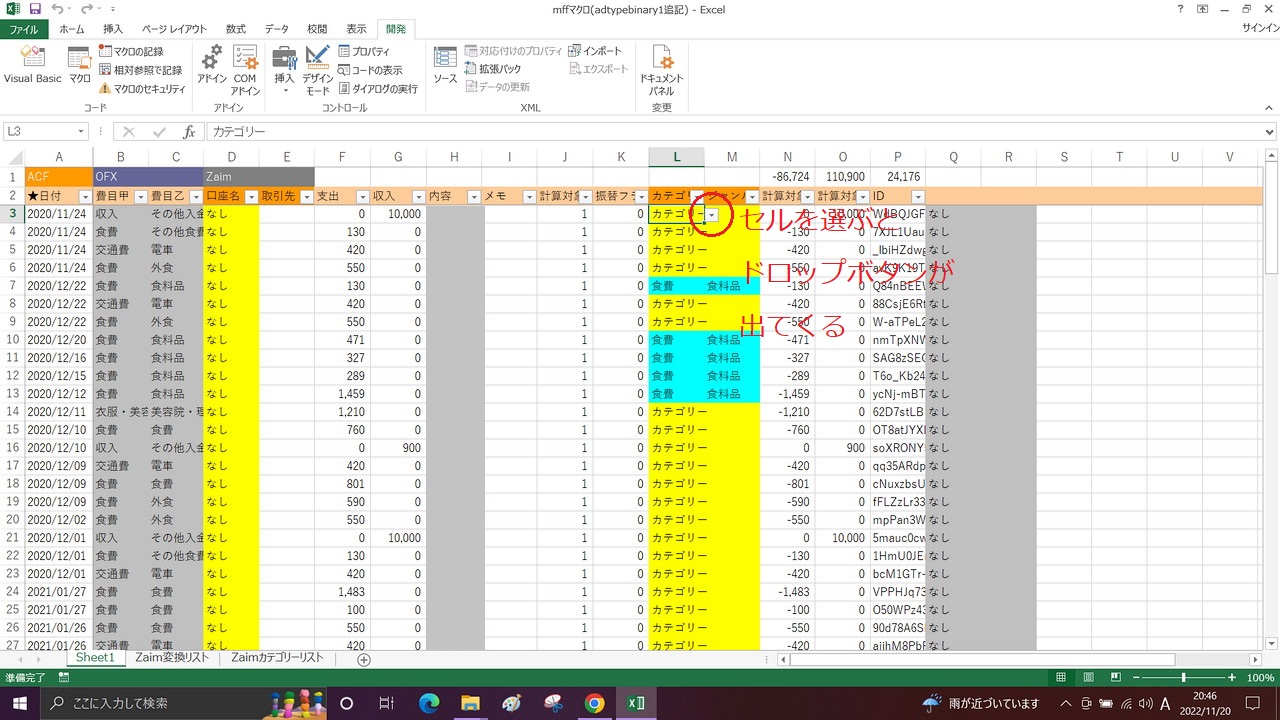Viewport: 1280px width, 720px height.
Task: Select row 10 header
Action: point(12,340)
